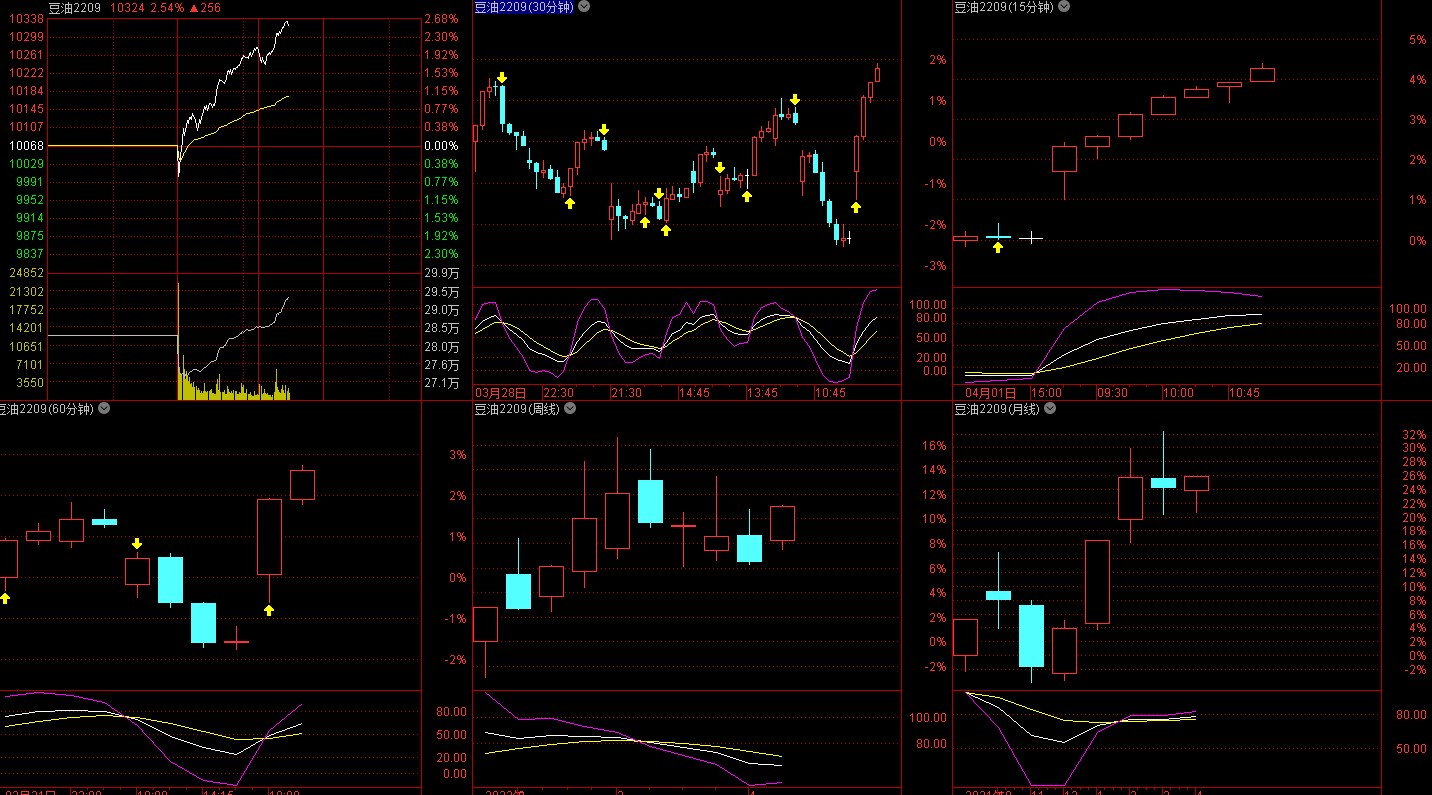1432x795 pixels.
Task: Click the yellow down-arrow signal in 60-minute chart
Action: pos(137,544)
